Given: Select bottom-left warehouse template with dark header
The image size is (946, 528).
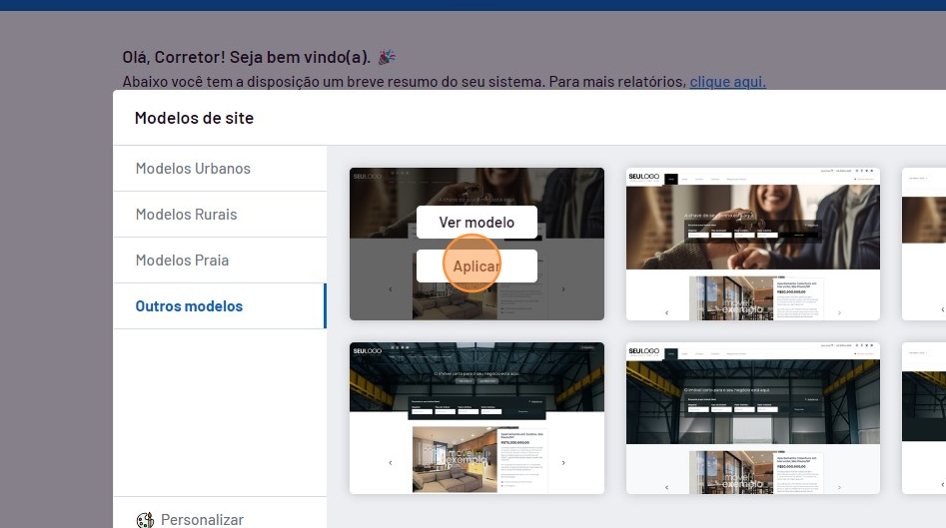Looking at the screenshot, I should tap(477, 418).
